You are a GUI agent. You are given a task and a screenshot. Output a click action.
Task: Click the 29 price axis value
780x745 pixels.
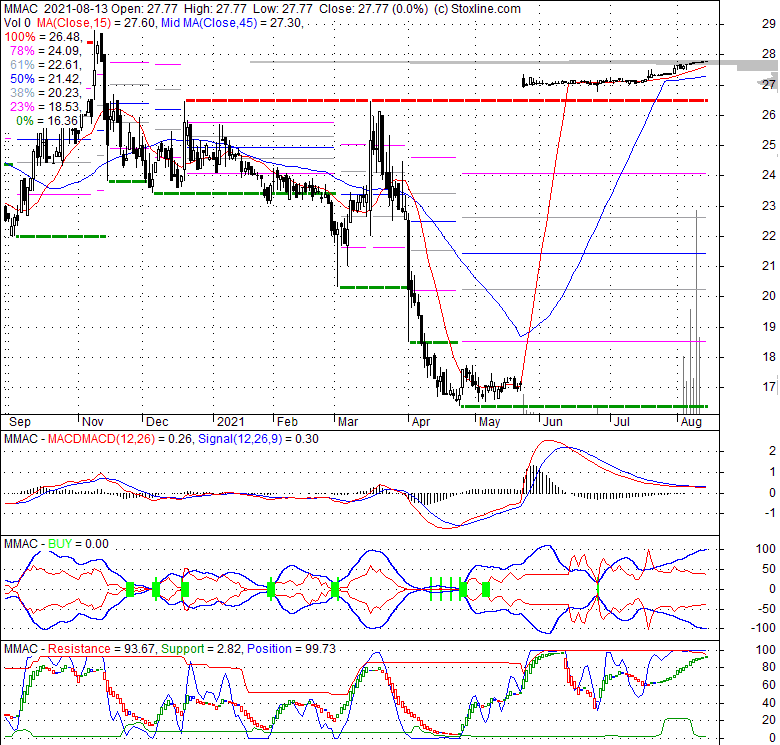[769, 23]
